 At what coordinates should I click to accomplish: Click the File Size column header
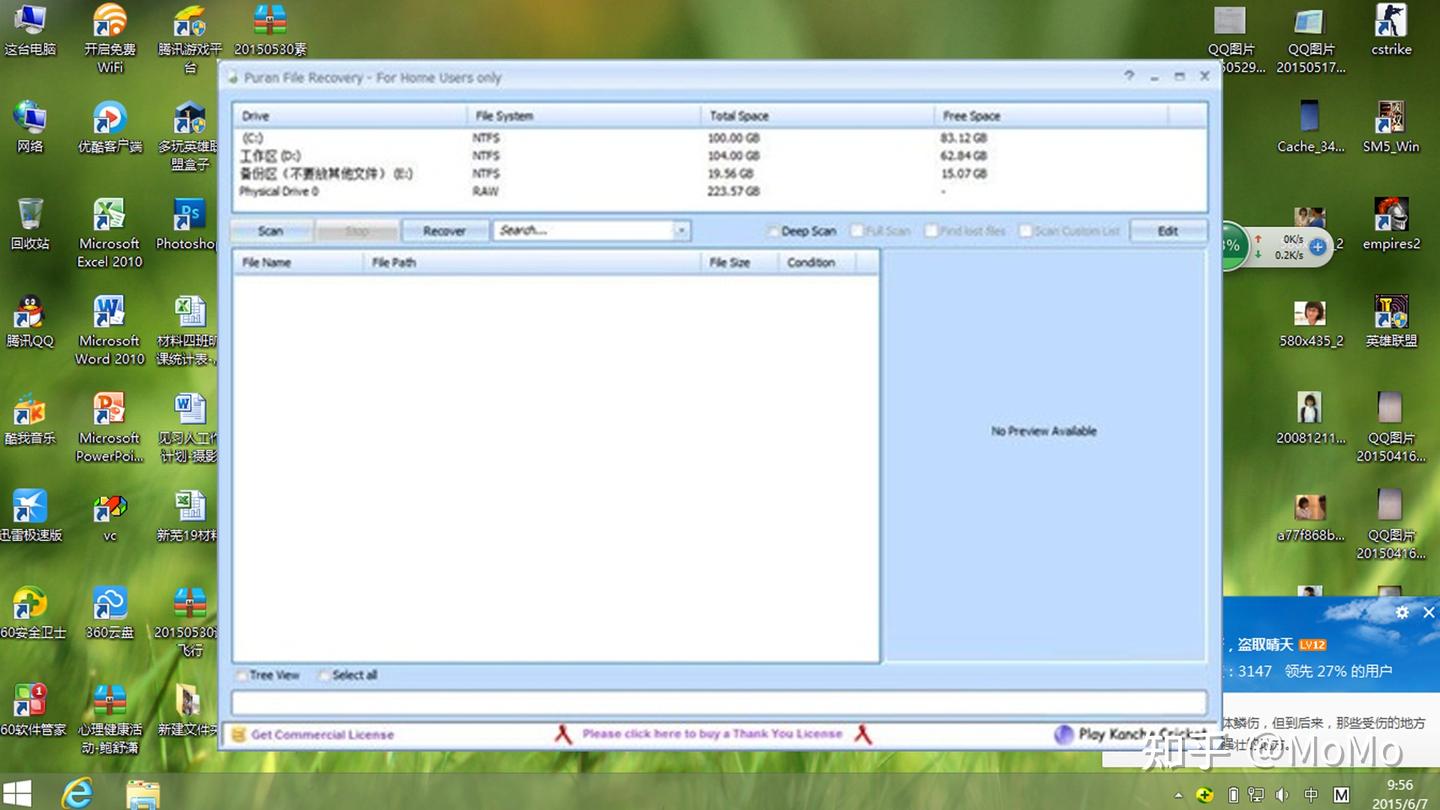[x=739, y=262]
